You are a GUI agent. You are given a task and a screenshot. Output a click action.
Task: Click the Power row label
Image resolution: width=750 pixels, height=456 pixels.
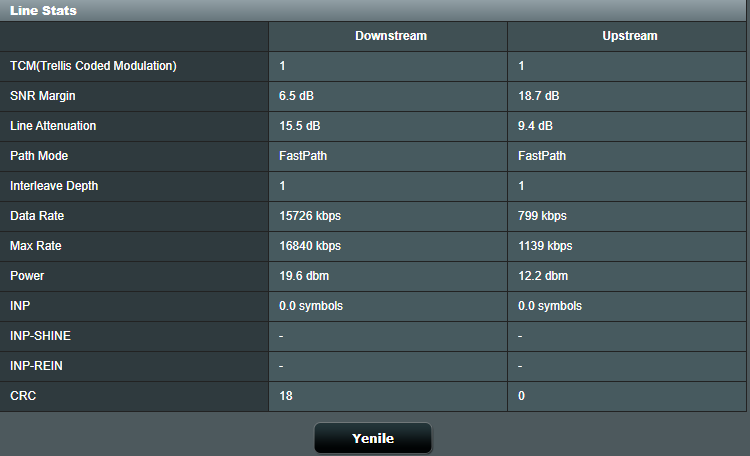click(x=27, y=276)
